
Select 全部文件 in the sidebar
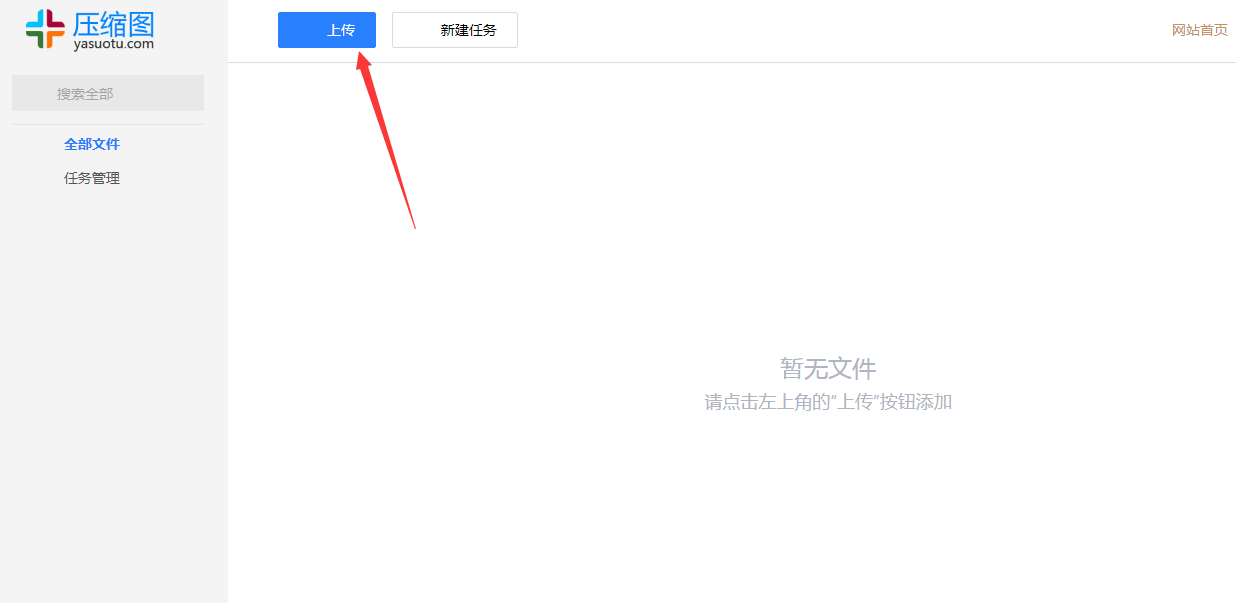[92, 144]
